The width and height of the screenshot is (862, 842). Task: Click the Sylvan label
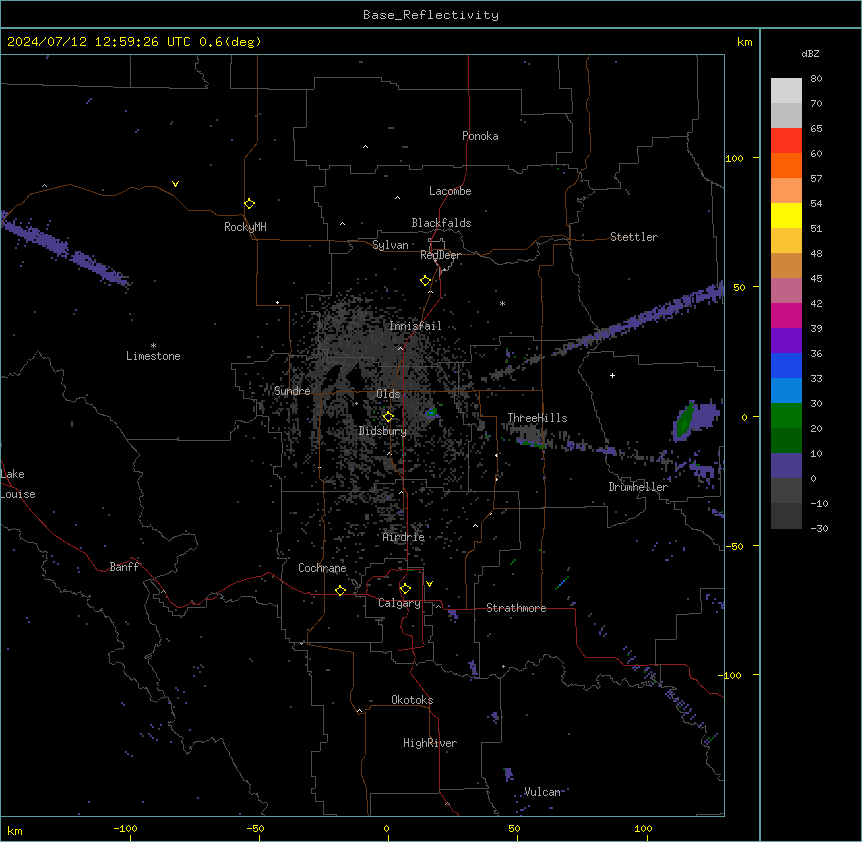click(390, 245)
